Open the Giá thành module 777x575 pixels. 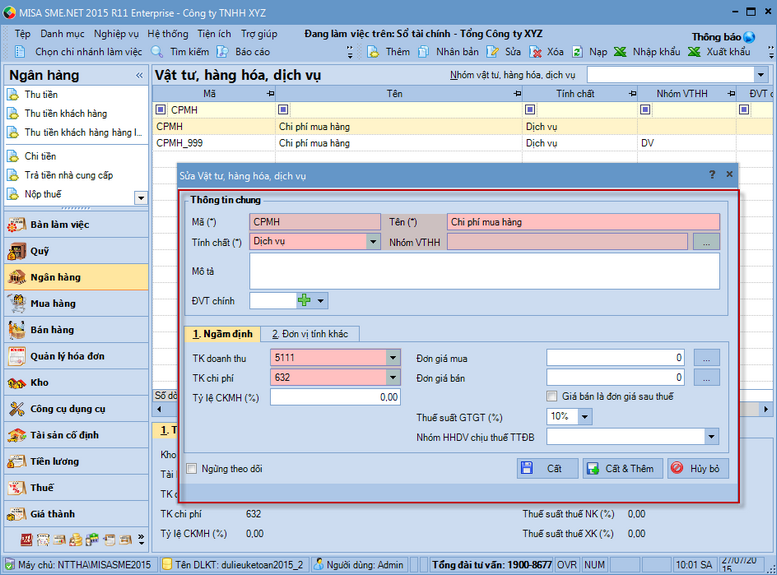click(76, 514)
